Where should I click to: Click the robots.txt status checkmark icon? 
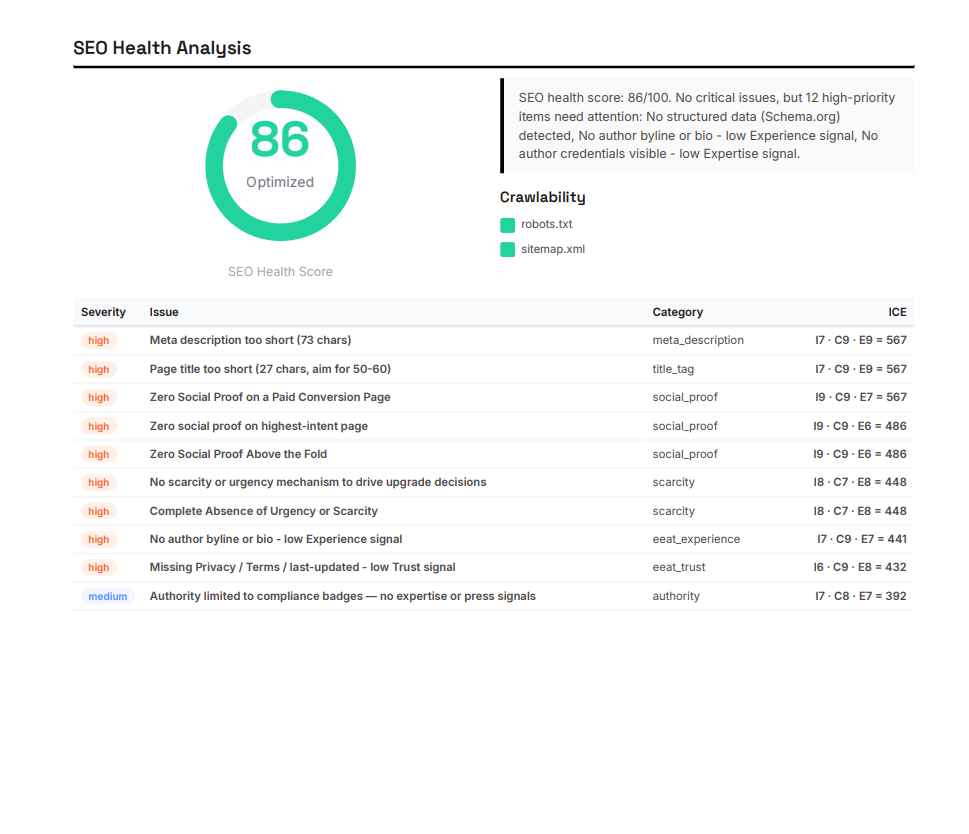pyautogui.click(x=507, y=224)
